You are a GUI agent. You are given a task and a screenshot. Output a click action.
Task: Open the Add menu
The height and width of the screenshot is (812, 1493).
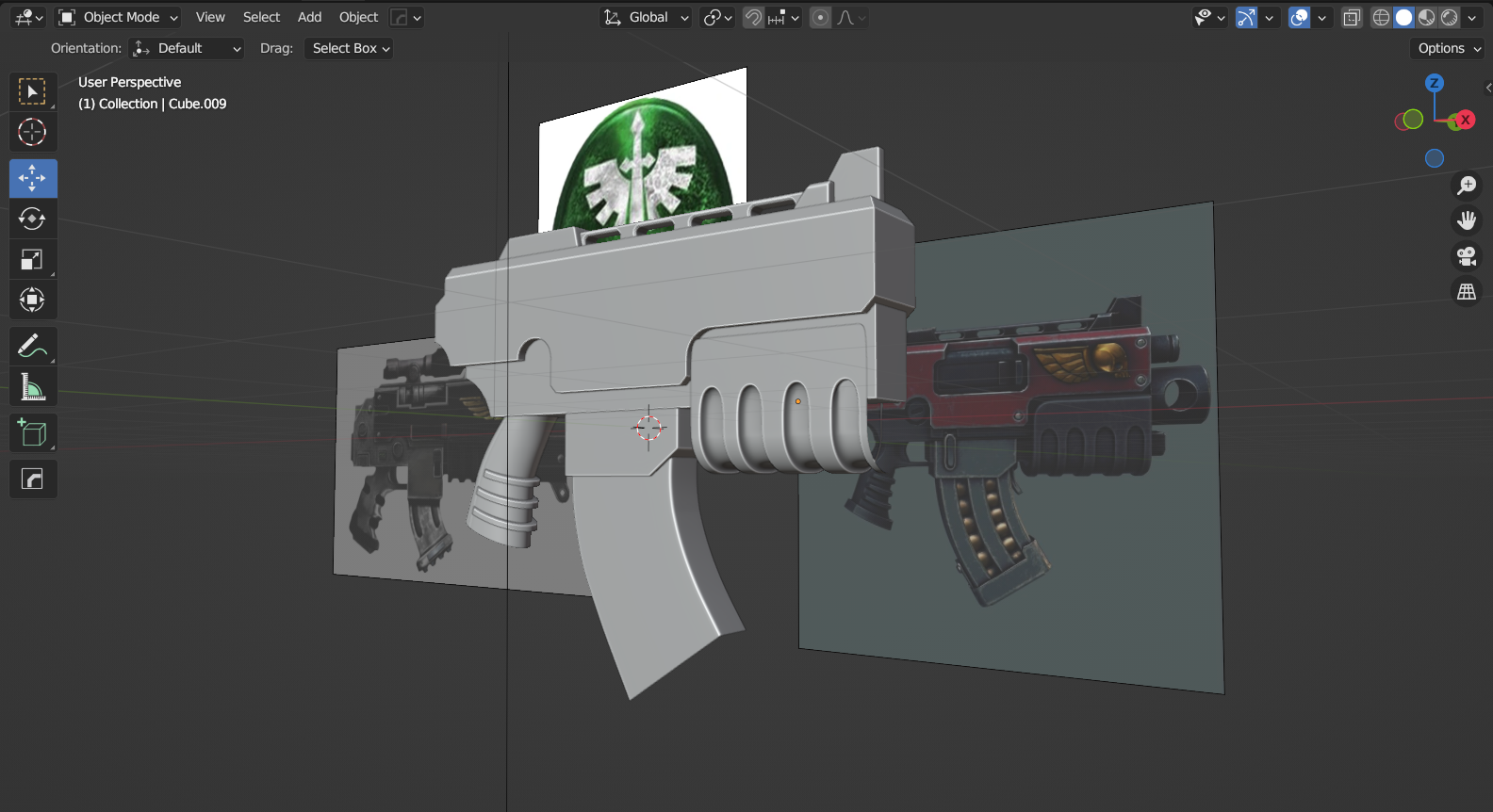[x=309, y=17]
